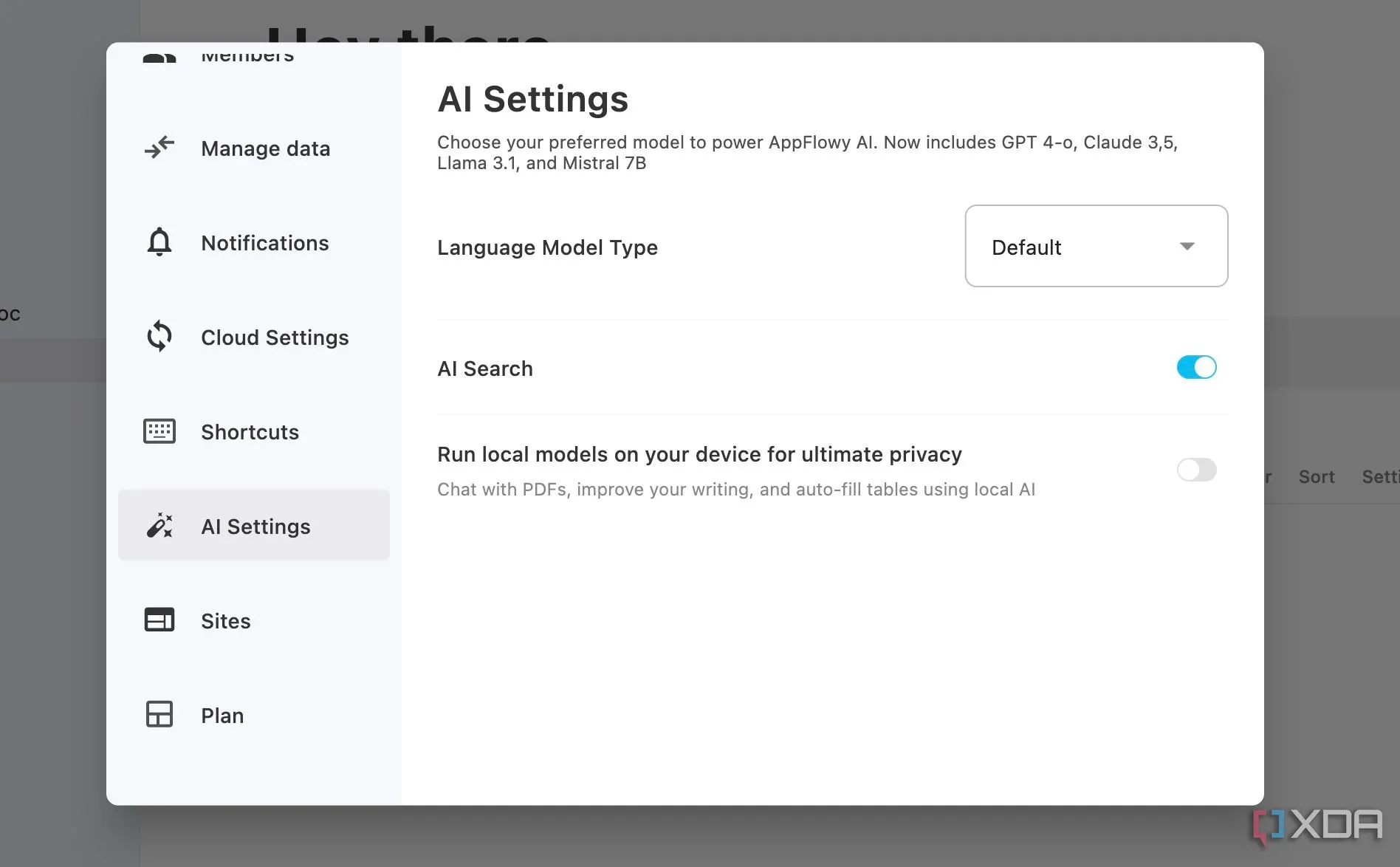Screen dimensions: 1400x867
Task: Click the AI Search label
Action: (485, 369)
